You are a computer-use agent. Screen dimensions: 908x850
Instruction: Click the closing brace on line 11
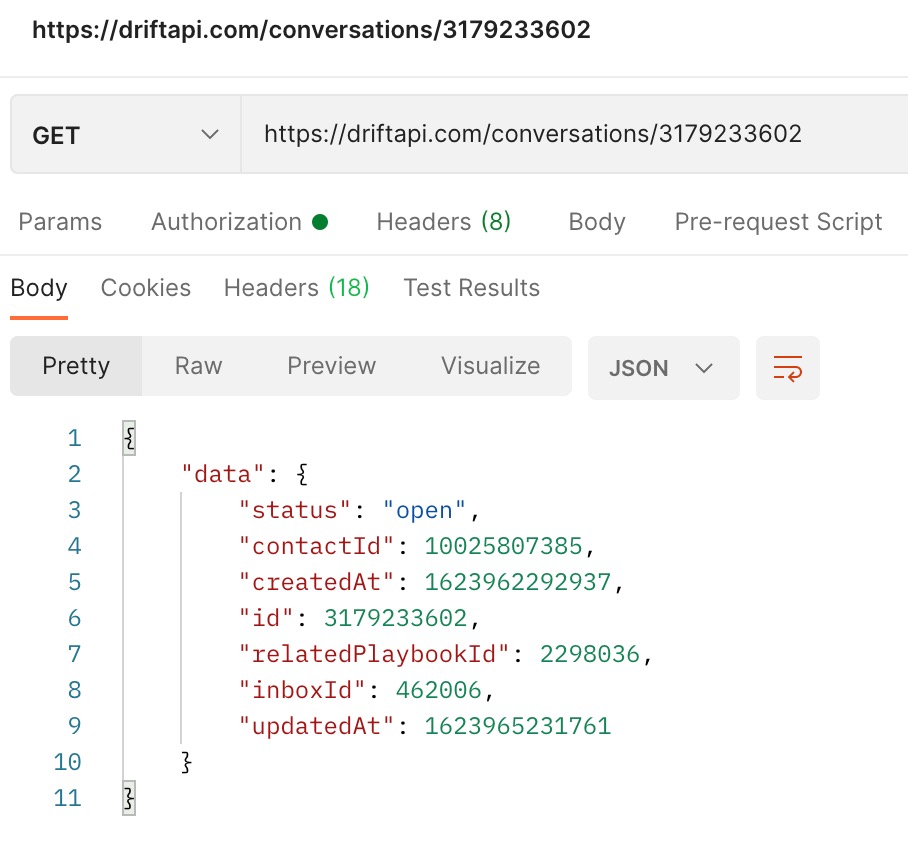pos(129,798)
